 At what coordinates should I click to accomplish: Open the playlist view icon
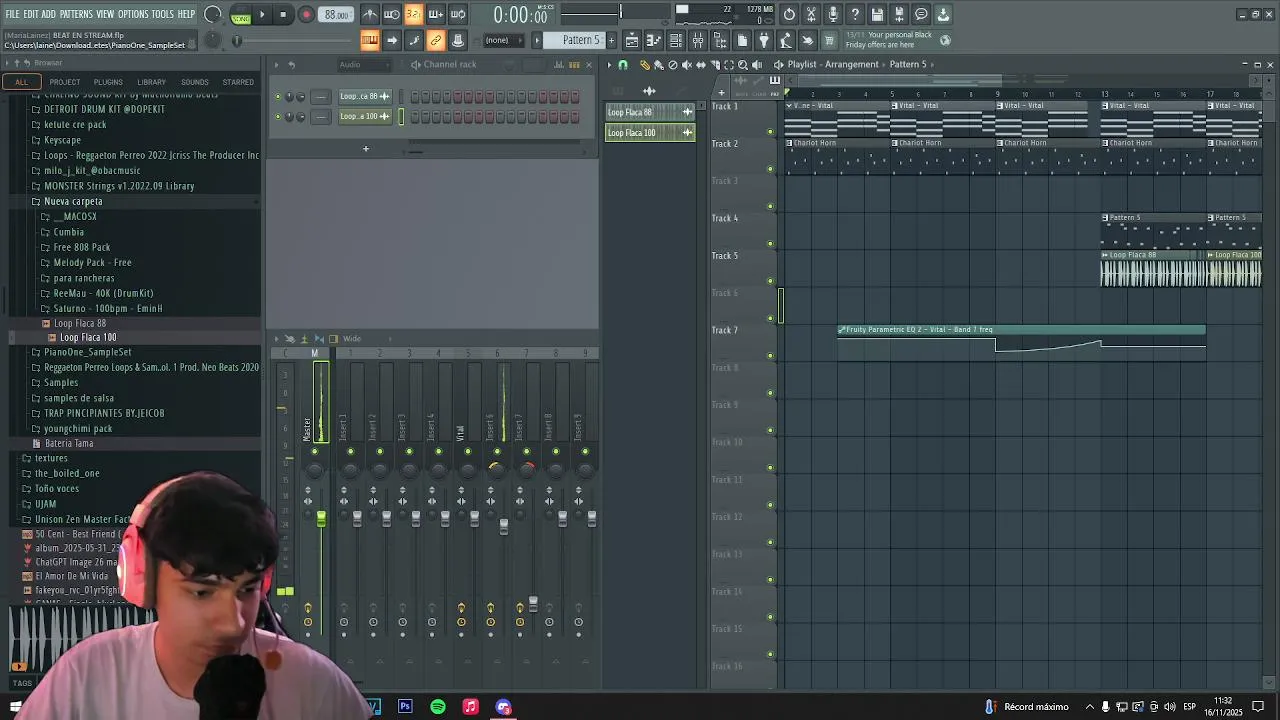point(632,40)
